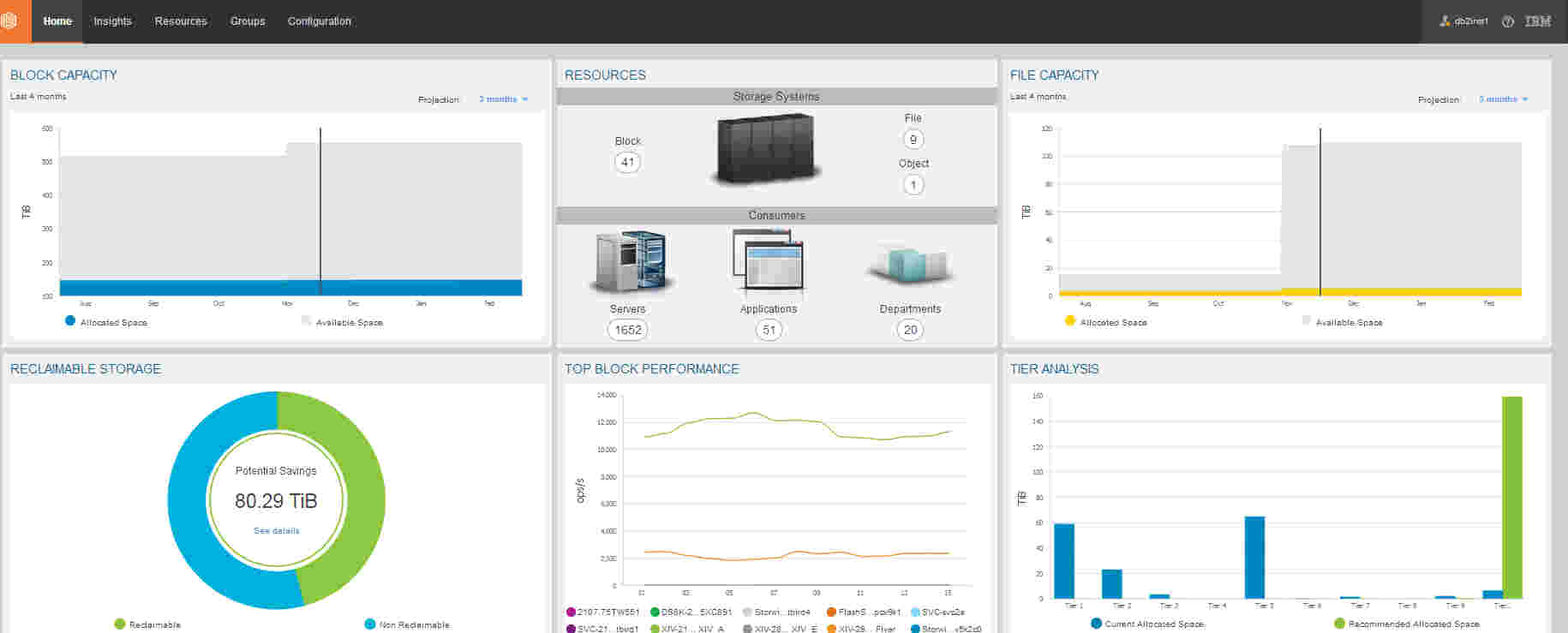
Task: Click the orange product logo icon
Action: [11, 21]
